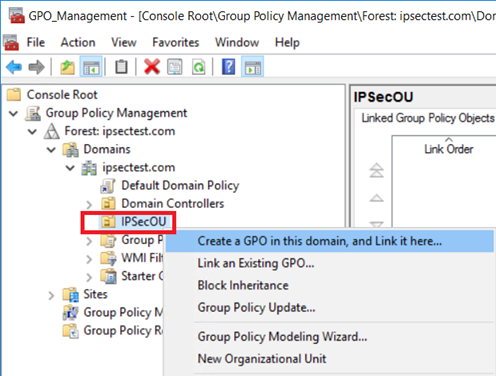Screen dimensions: 496x376
Task: Click the green Refresh toolbar icon
Action: pyautogui.click(x=199, y=67)
